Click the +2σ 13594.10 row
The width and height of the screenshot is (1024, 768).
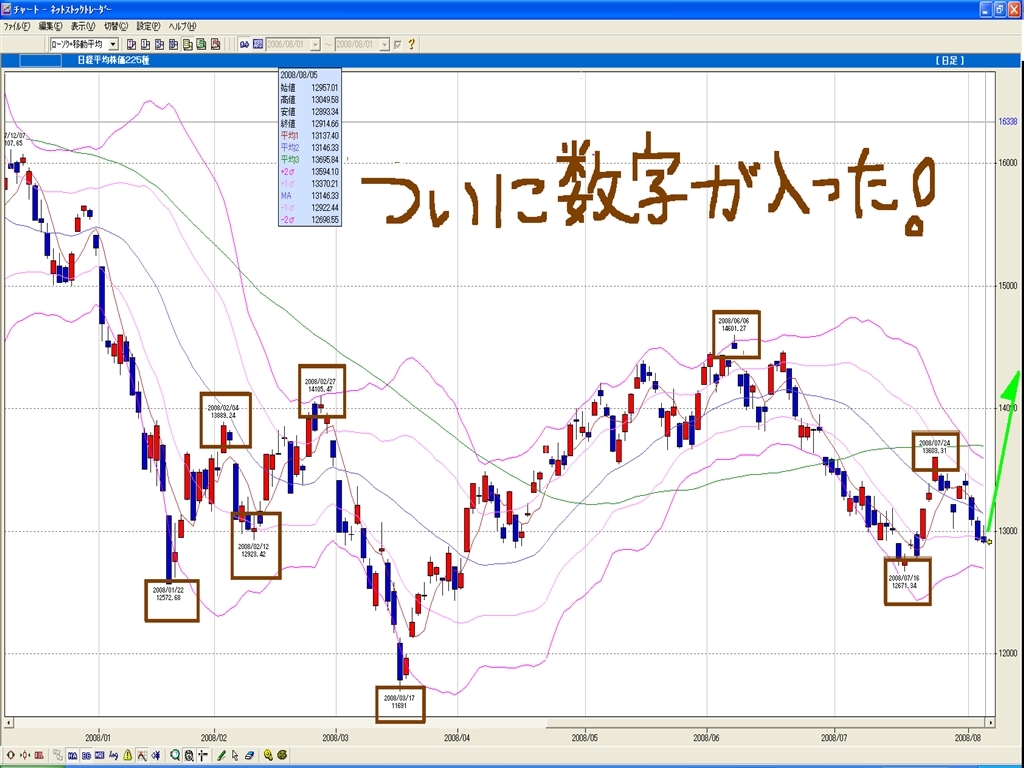(310, 172)
